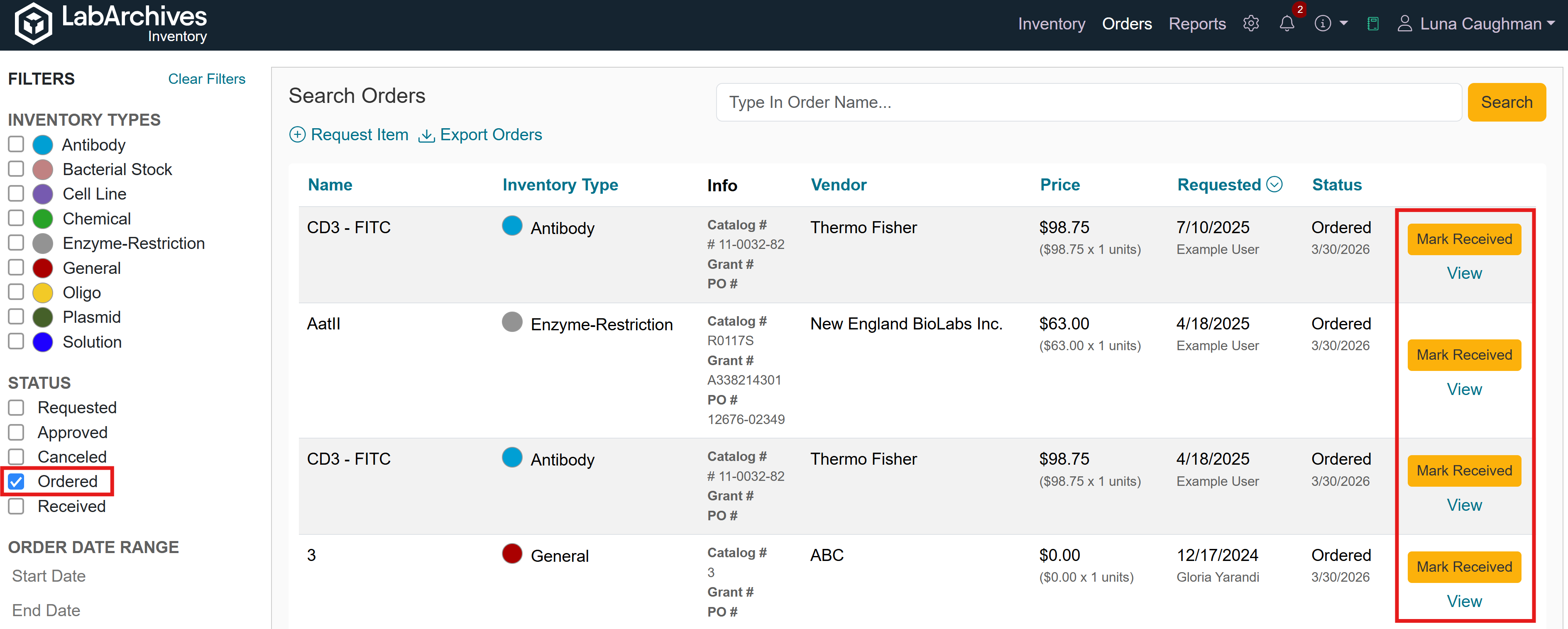Screen dimensions: 1568x629
Task: Go to the Inventory menu
Action: [x=1051, y=24]
